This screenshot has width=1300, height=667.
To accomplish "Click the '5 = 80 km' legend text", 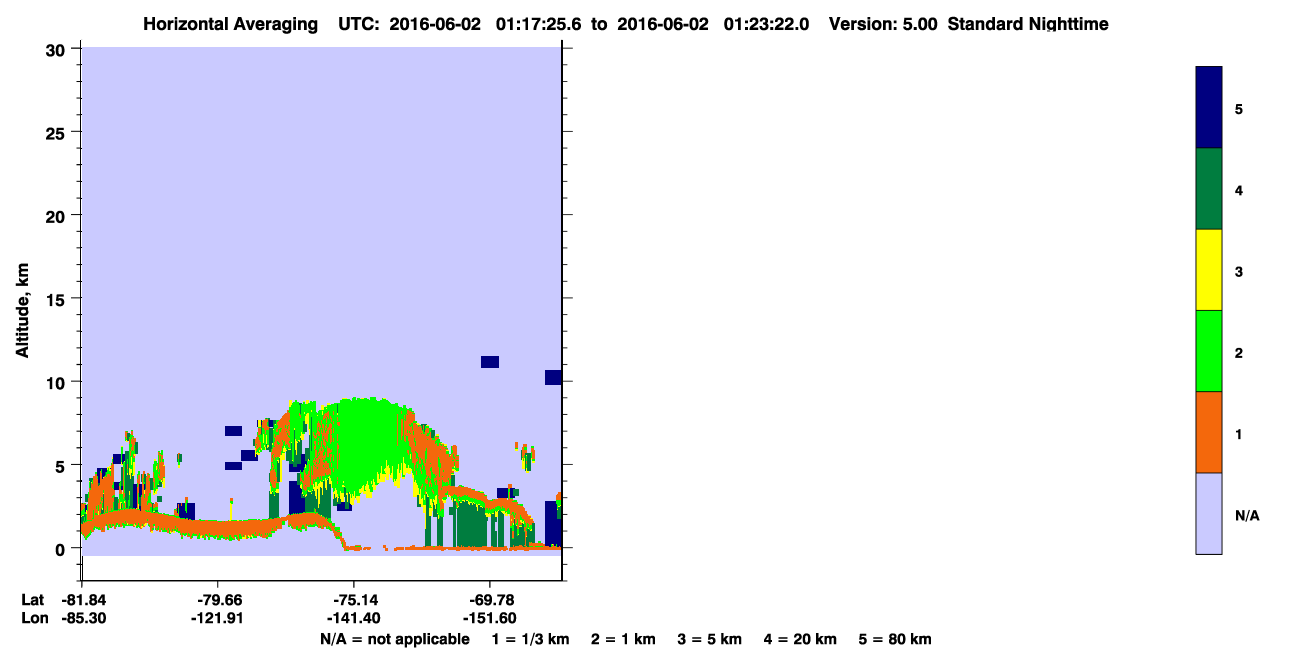I will (x=895, y=639).
